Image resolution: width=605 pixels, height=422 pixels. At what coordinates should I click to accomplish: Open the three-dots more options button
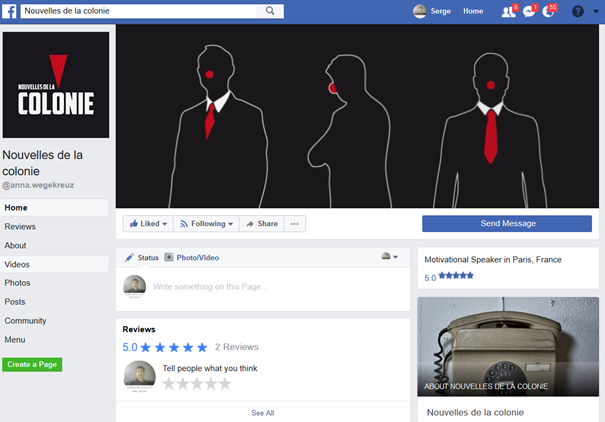point(295,224)
